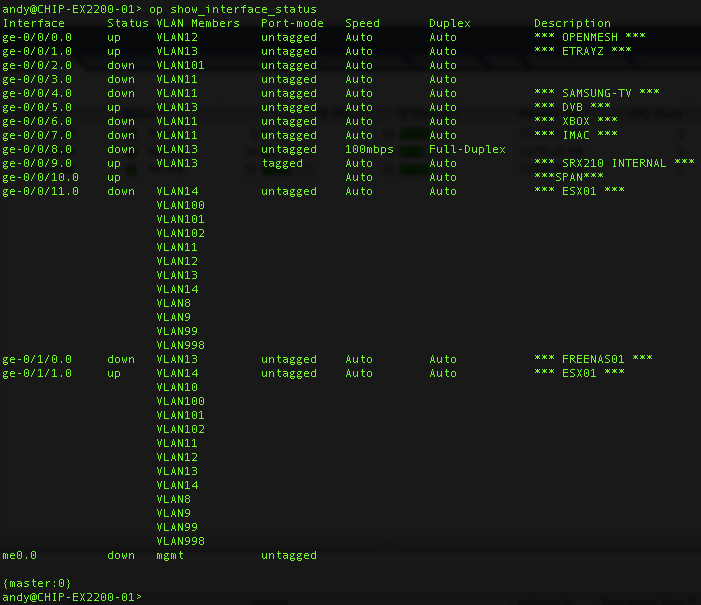
Task: Click "down" status of me0.0
Action: 121,555
